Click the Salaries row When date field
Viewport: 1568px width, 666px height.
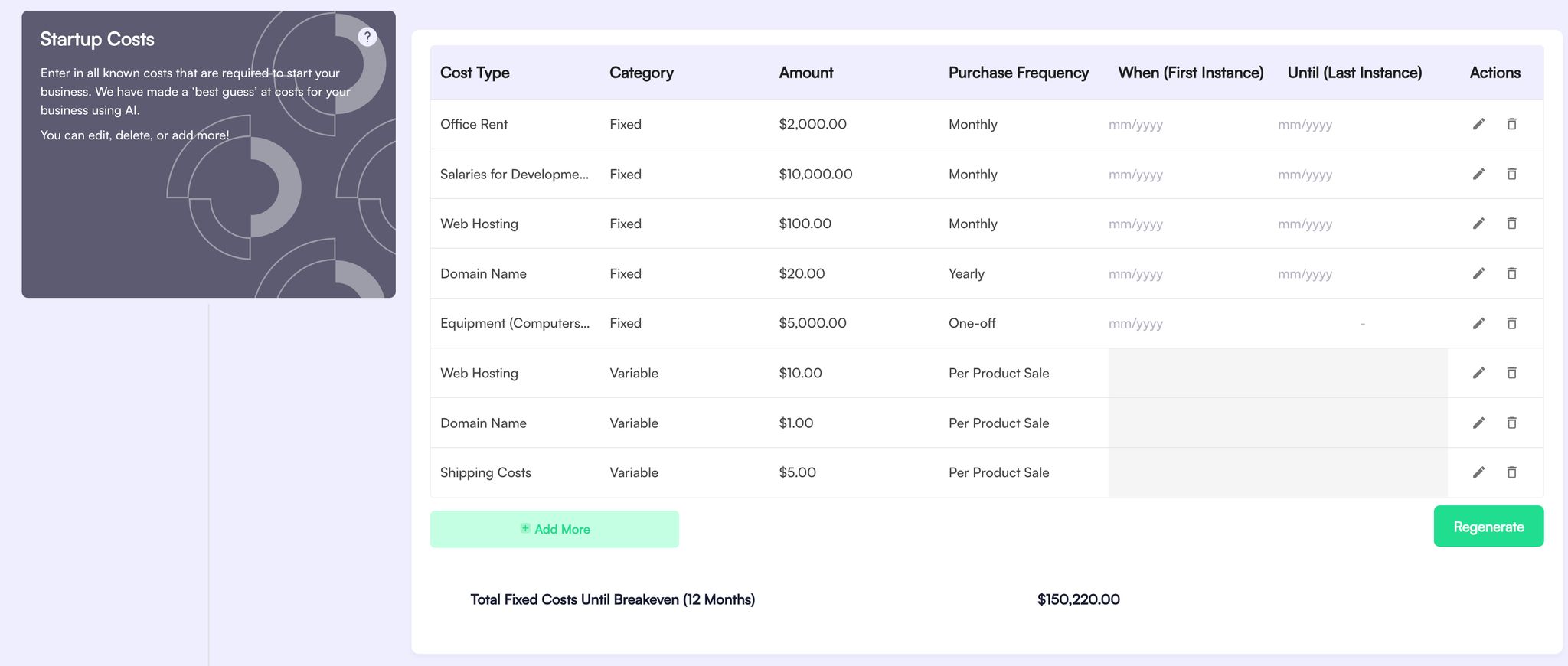click(1135, 175)
